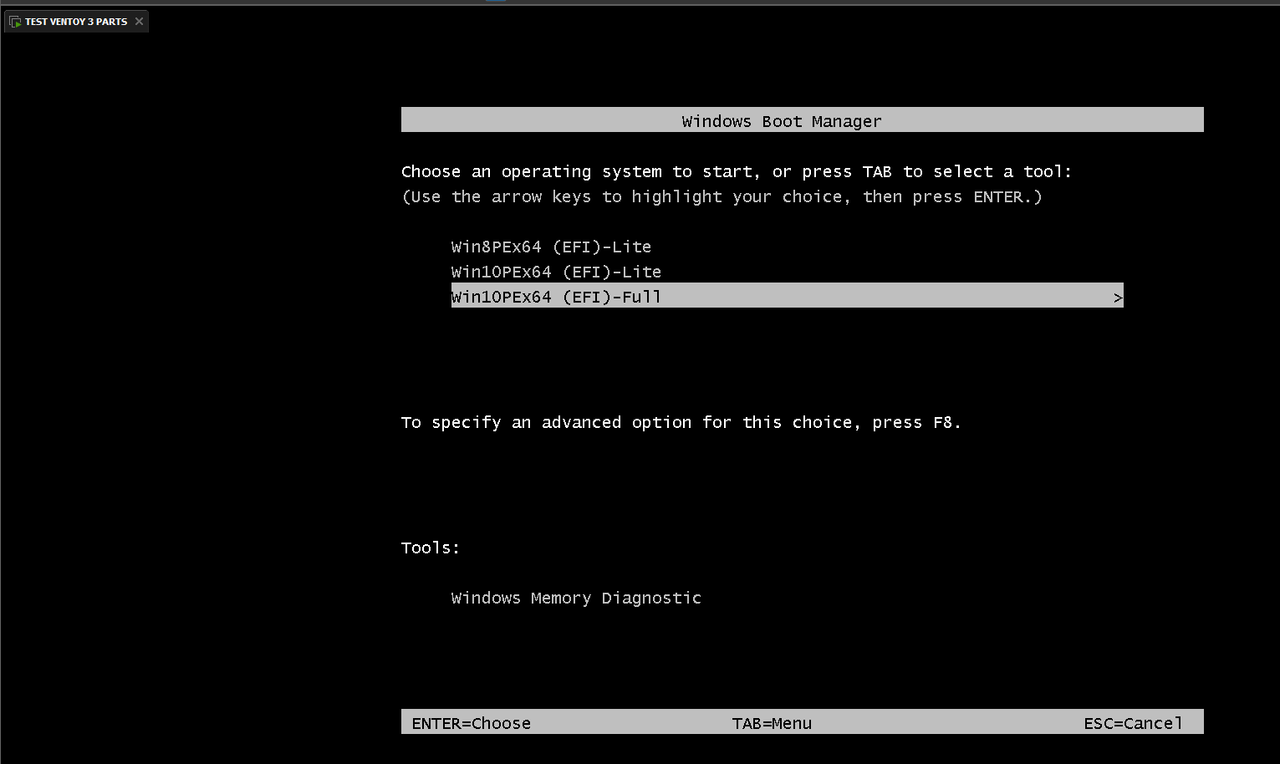Select the Win8PEx64 (EFI)-Lite boot entry
The image size is (1280, 764).
[x=551, y=247]
